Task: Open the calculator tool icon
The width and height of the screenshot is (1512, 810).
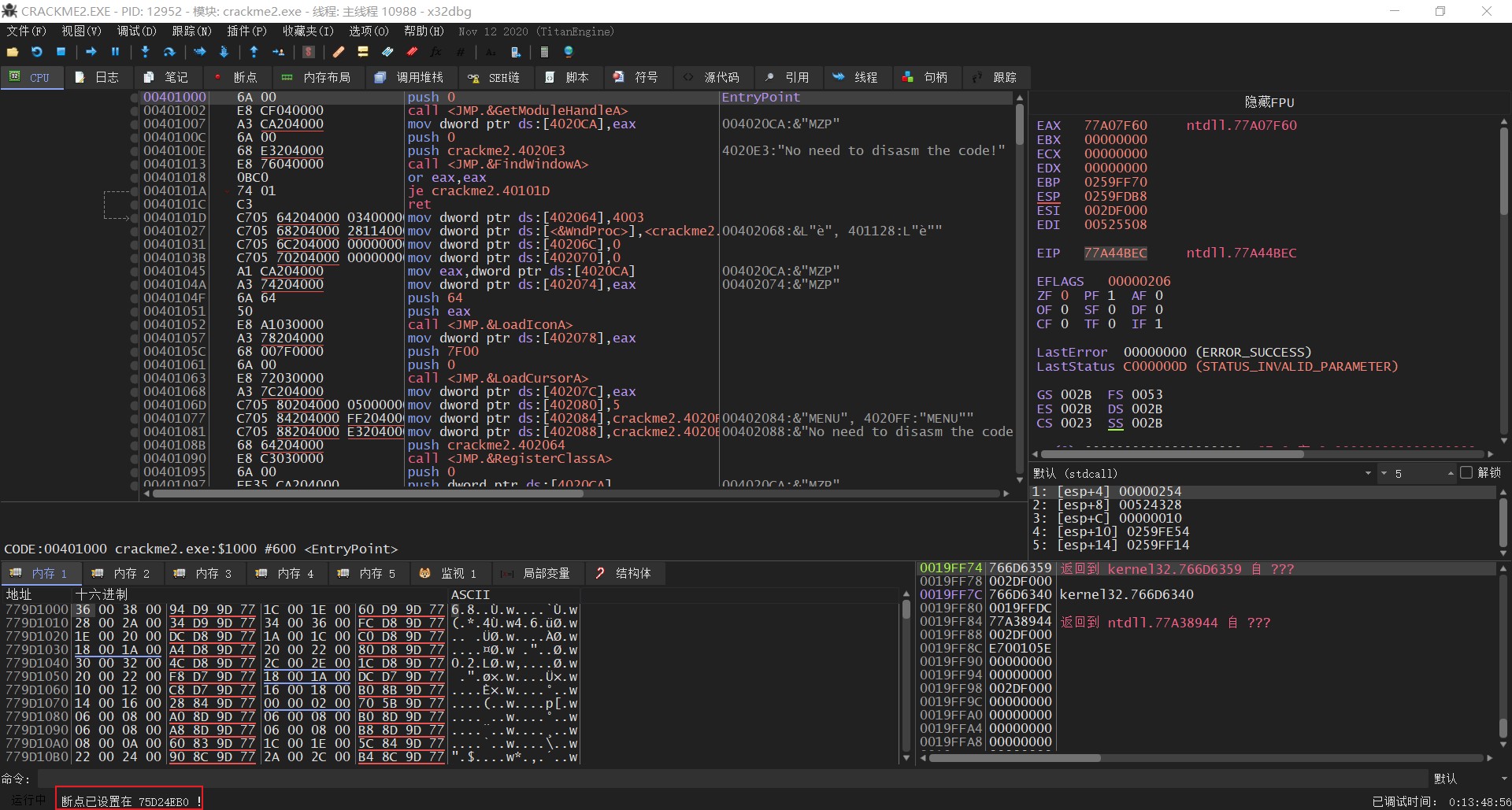Action: click(544, 52)
